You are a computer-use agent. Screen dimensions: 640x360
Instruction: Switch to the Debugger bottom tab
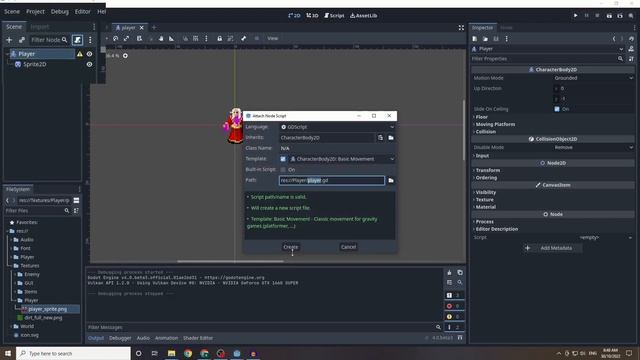coord(120,338)
